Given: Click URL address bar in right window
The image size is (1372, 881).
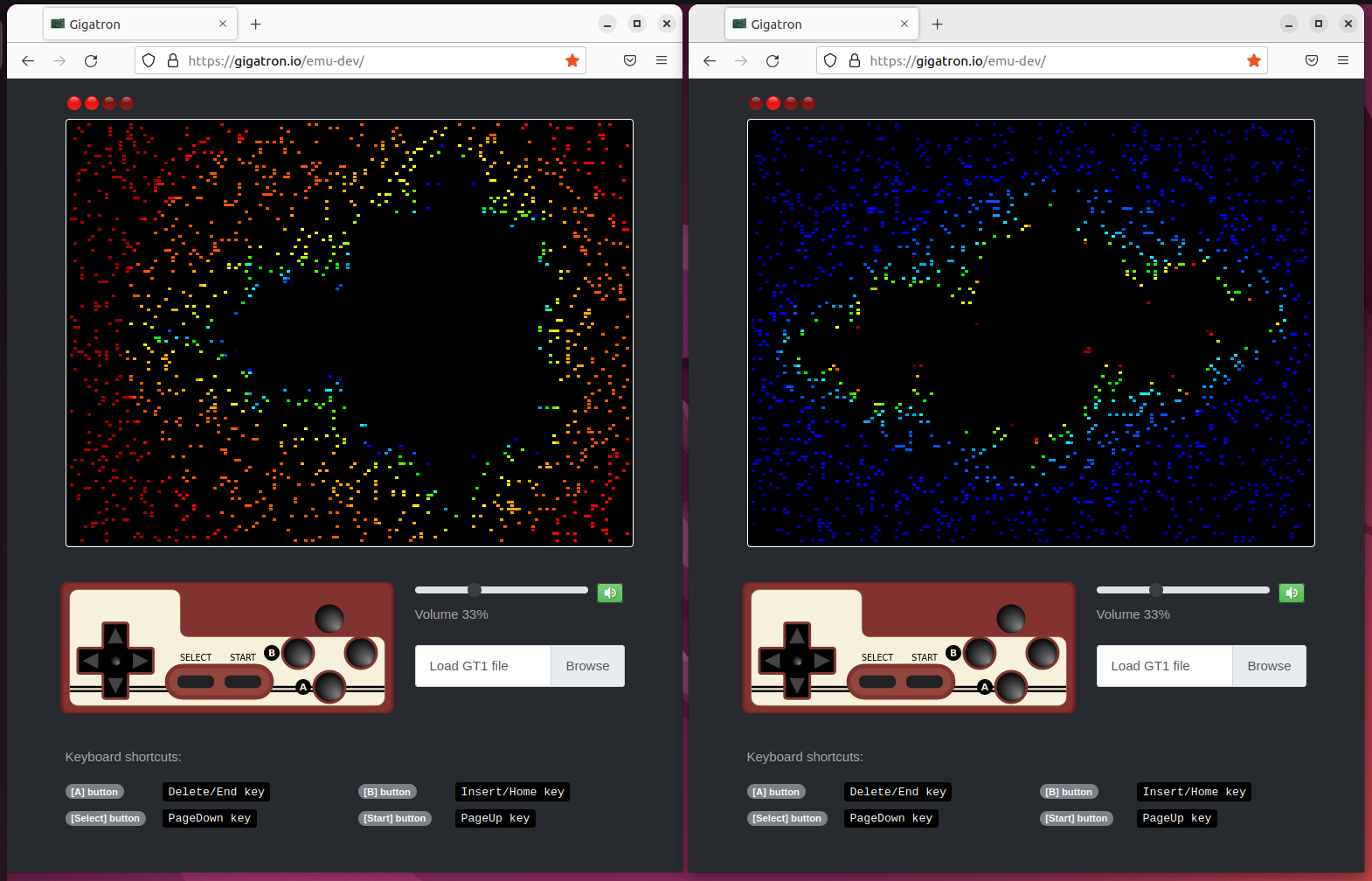Looking at the screenshot, I should click(1042, 60).
